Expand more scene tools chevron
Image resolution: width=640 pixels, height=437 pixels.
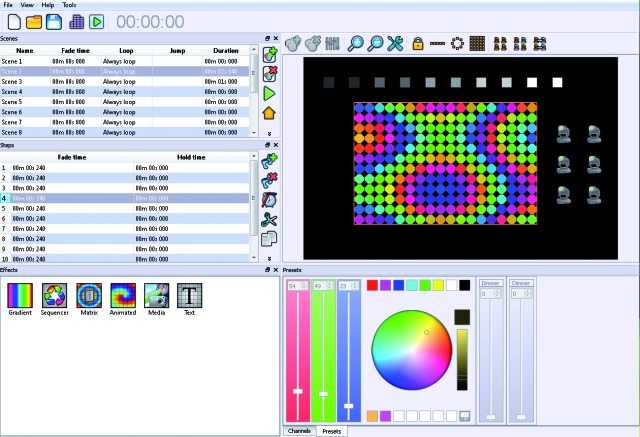[x=269, y=133]
